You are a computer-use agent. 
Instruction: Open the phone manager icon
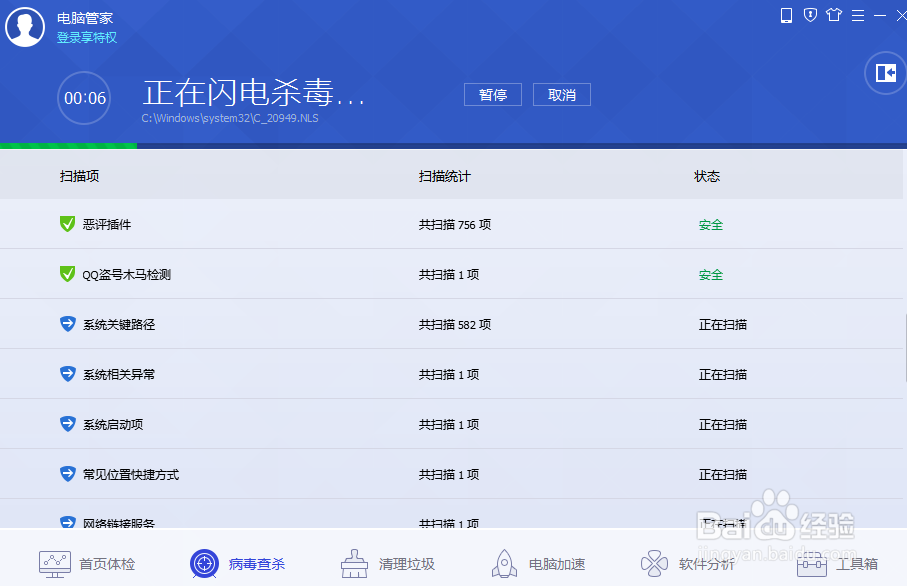(x=786, y=16)
